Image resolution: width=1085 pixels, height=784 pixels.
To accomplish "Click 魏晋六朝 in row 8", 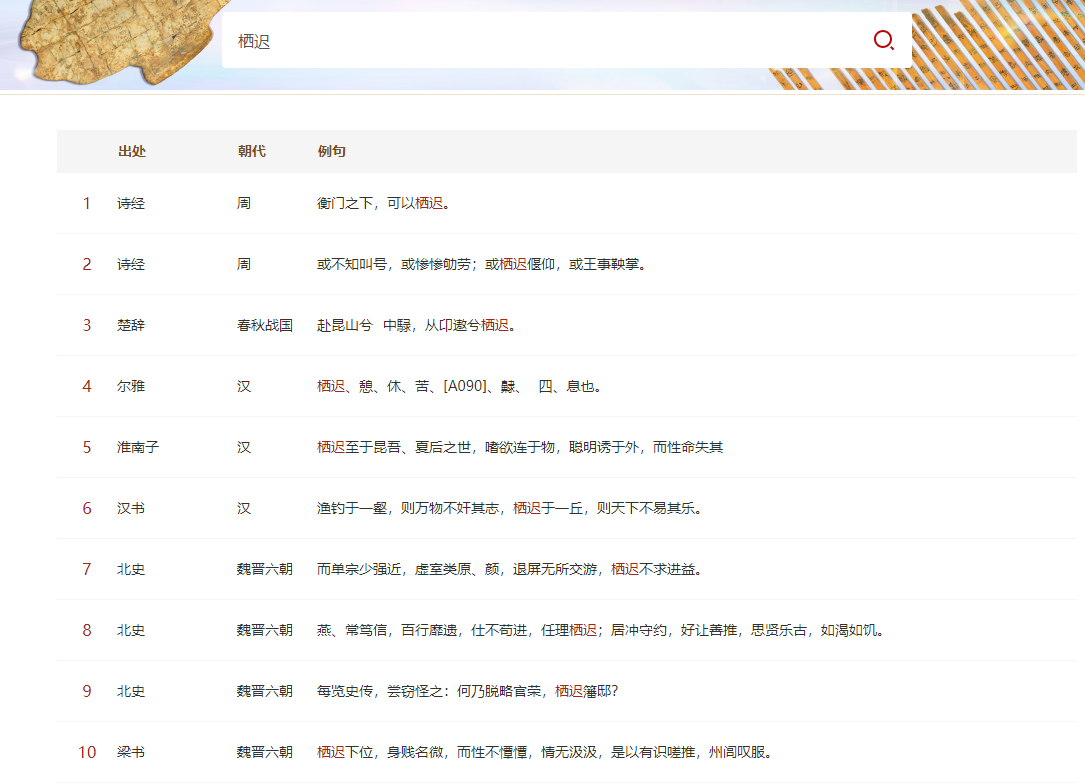I will coord(264,630).
